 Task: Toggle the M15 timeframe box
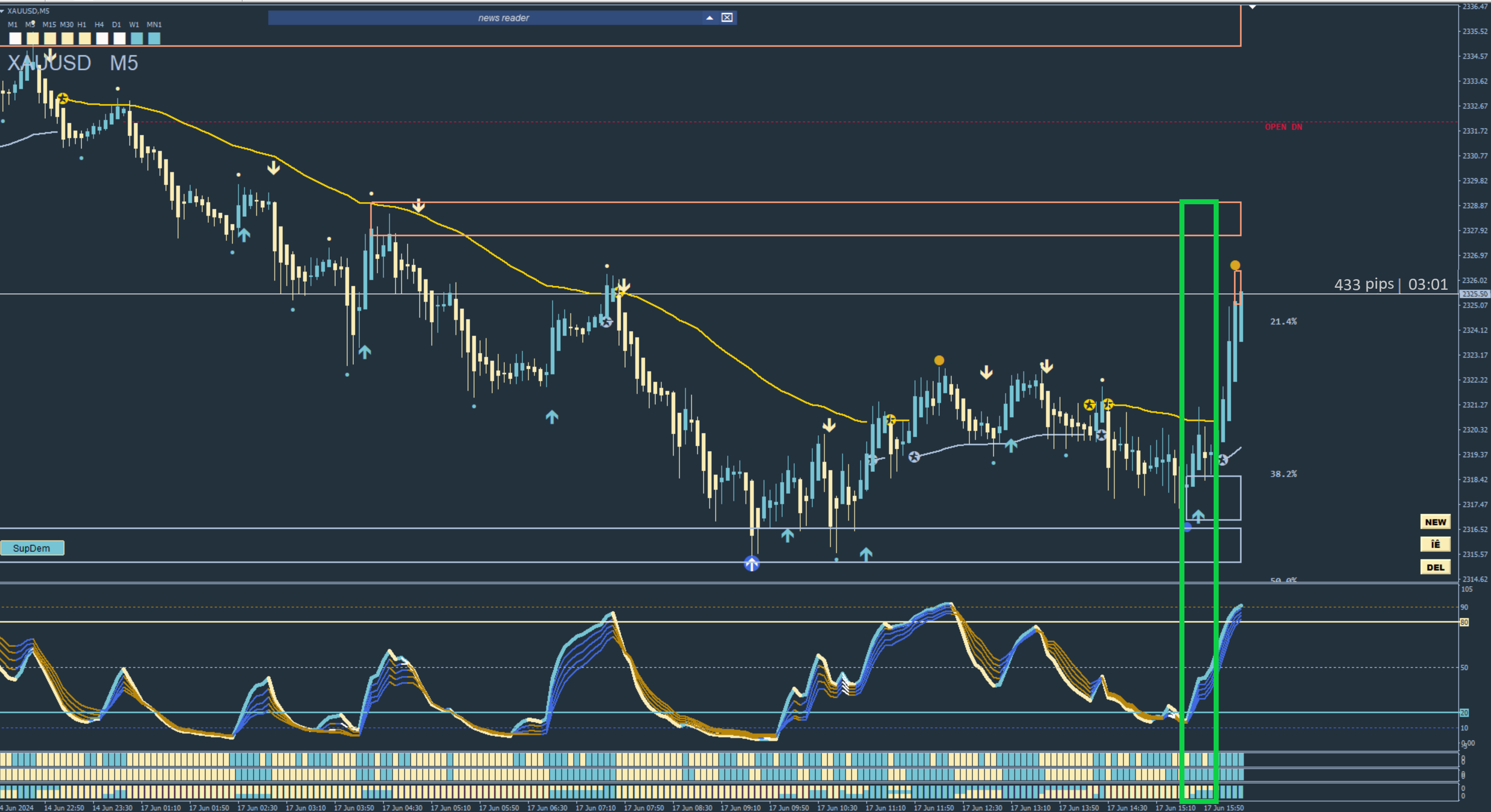coord(50,39)
